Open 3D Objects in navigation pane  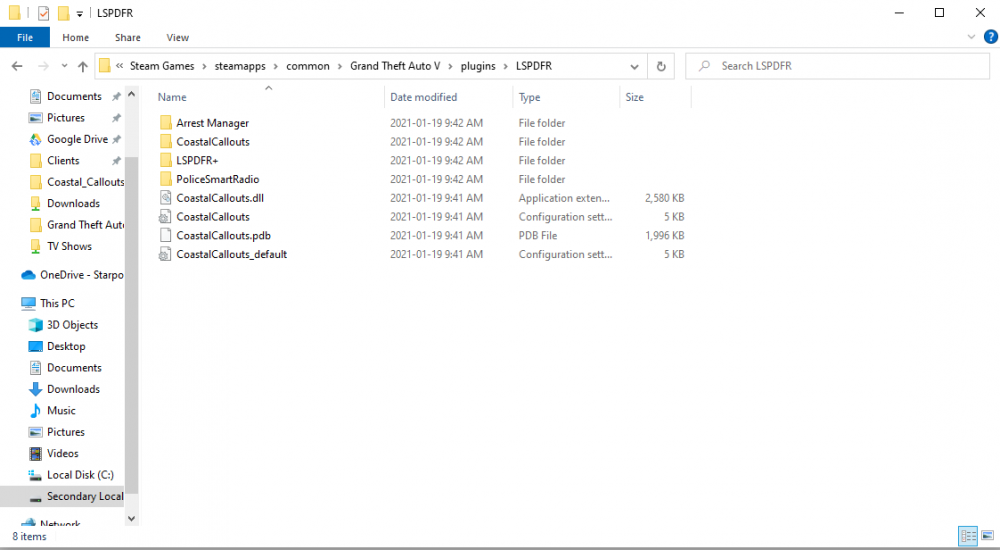tap(63, 325)
